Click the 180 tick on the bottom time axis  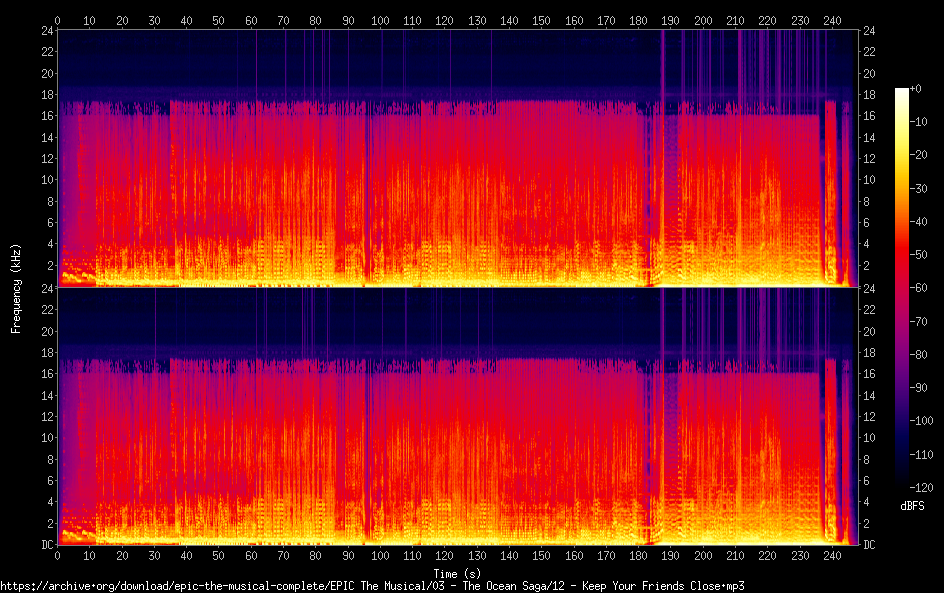[x=638, y=555]
